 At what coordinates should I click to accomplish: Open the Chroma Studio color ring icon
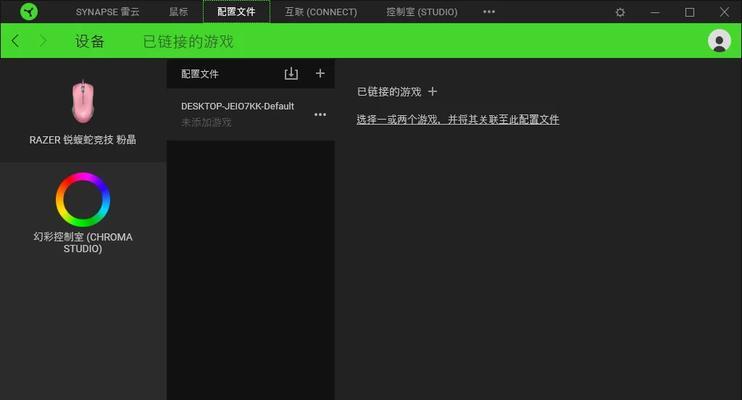[x=83, y=200]
